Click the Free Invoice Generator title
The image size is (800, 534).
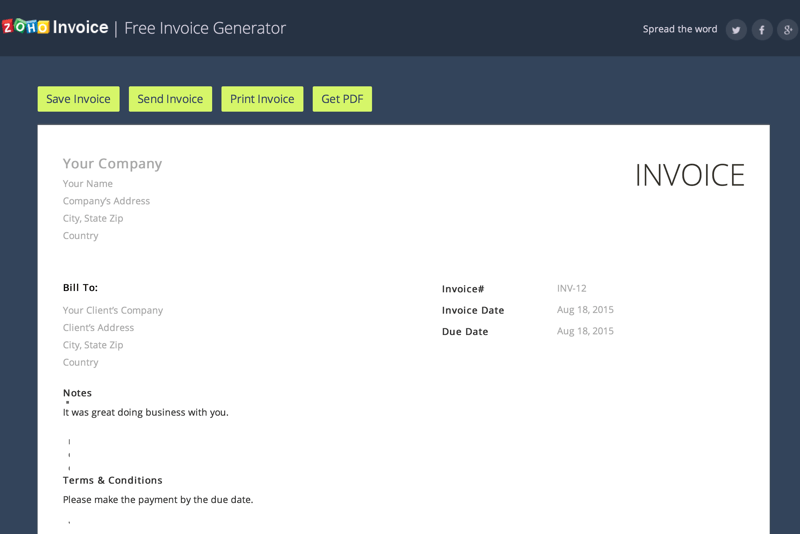pyautogui.click(x=205, y=28)
